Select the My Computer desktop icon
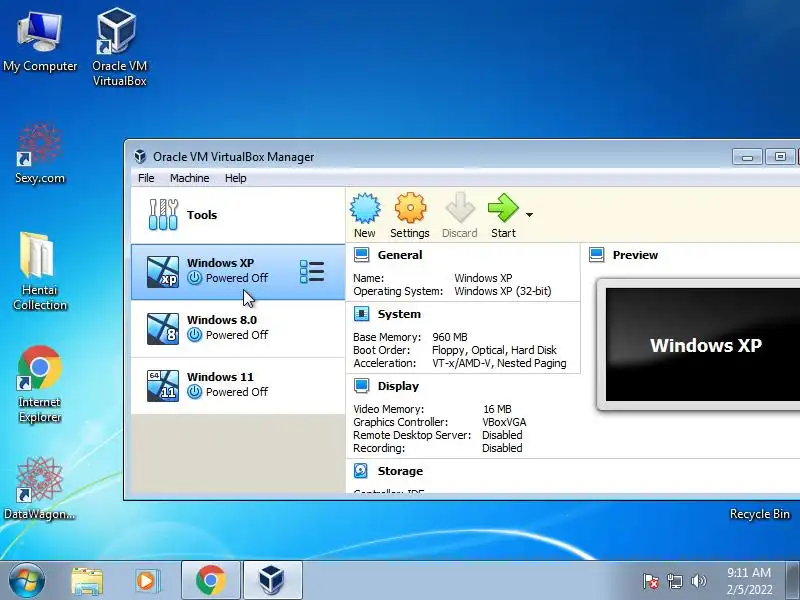This screenshot has width=800, height=600. [x=40, y=43]
